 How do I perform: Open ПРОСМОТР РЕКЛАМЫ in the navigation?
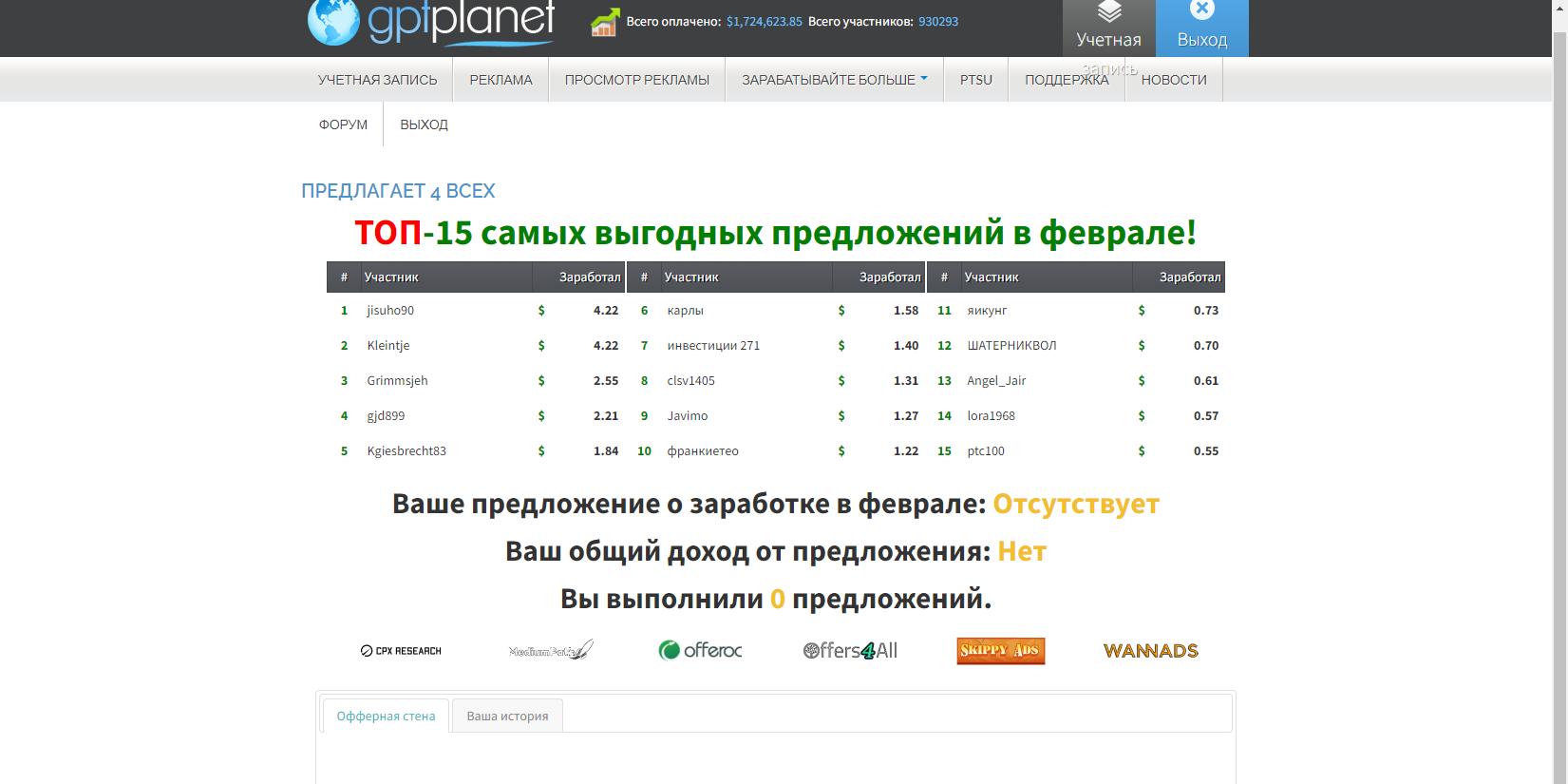tap(637, 80)
